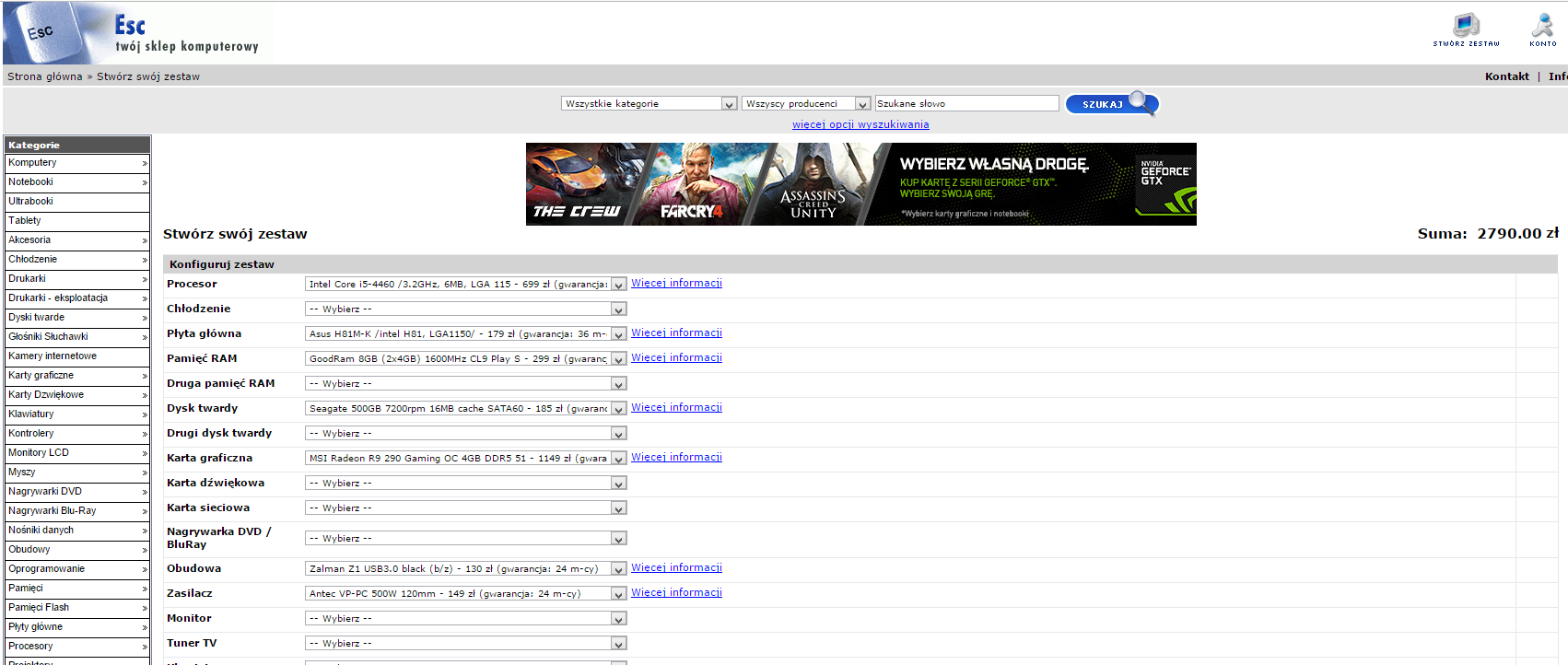Open Więcej informacji for Karta graficzna
Screen dimensions: 1568x665
pos(676,457)
